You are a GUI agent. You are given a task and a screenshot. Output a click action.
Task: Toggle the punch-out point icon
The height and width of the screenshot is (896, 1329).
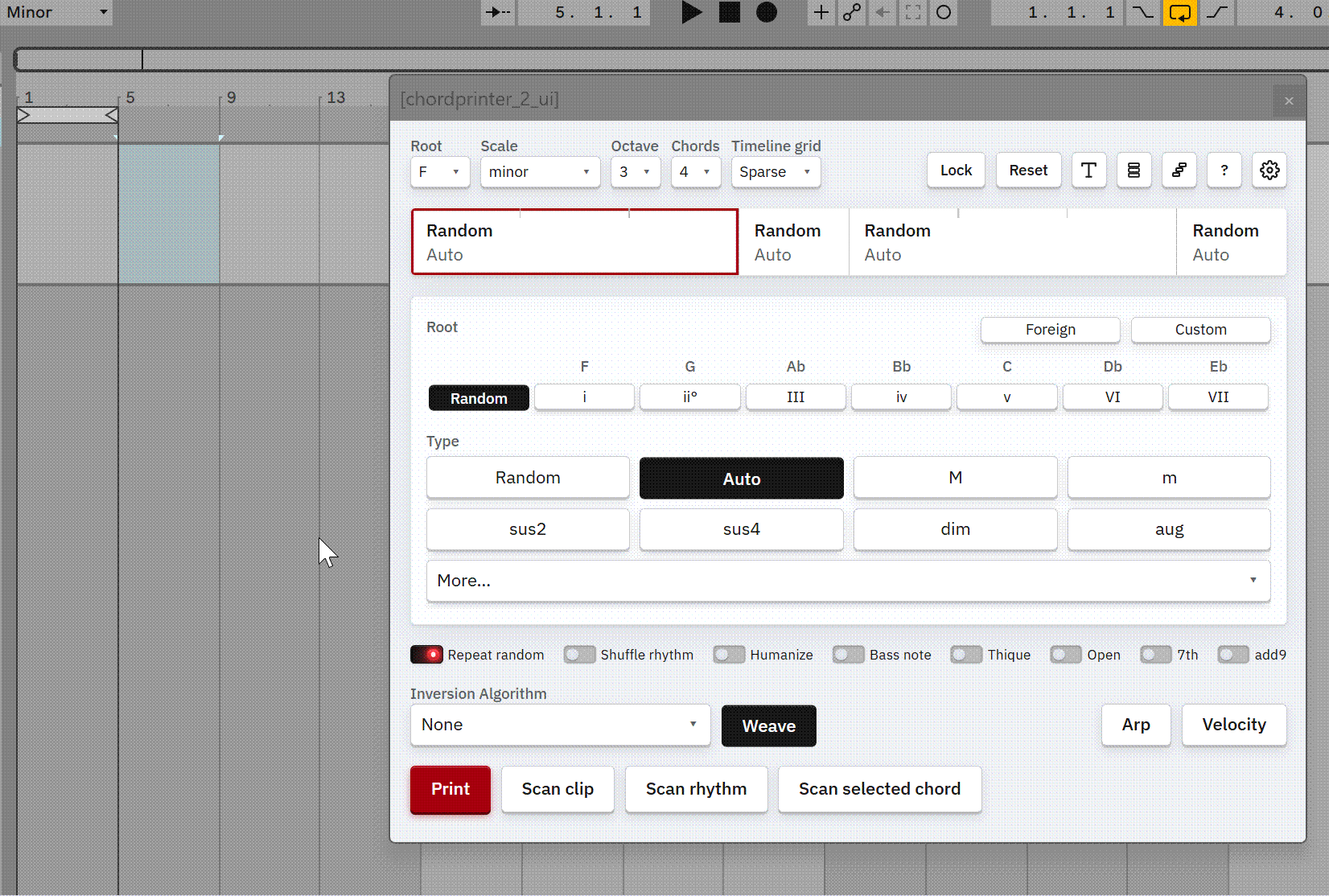pyautogui.click(x=1218, y=12)
